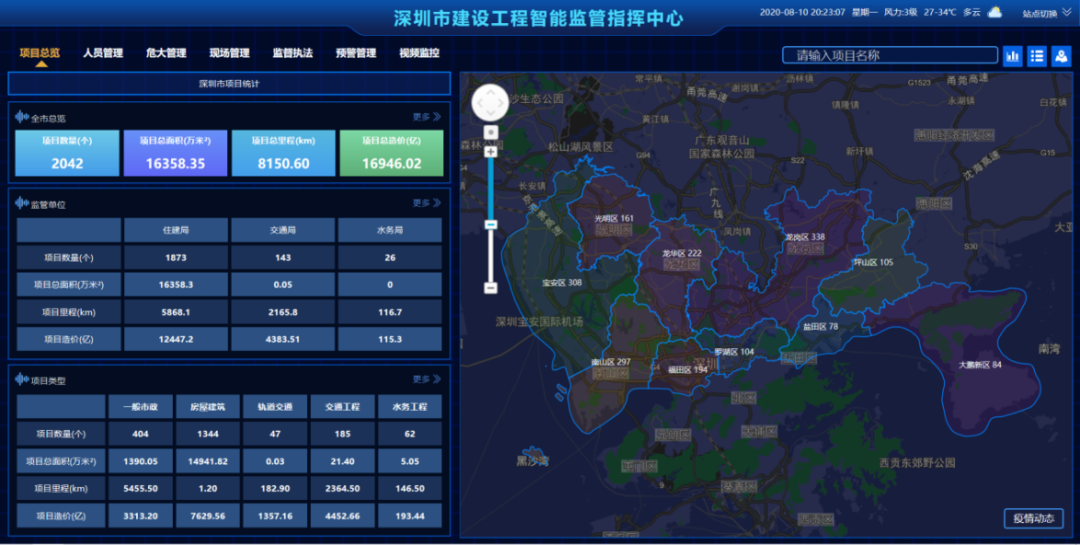Click the 交通工程 column header

click(x=342, y=407)
